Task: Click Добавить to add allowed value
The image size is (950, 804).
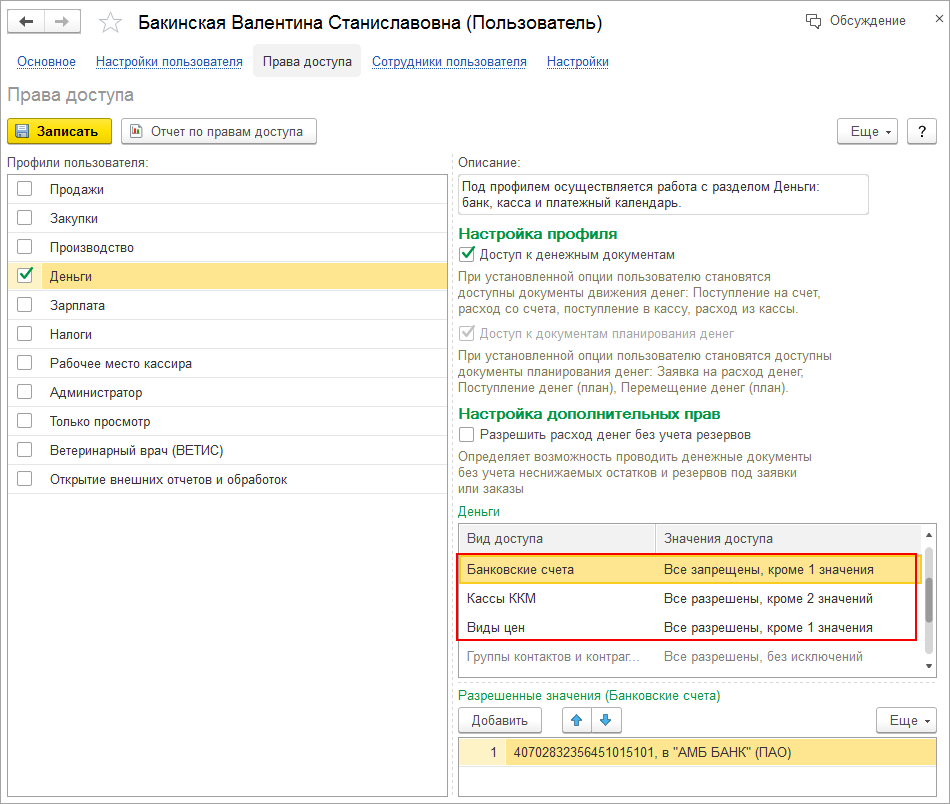Action: pyautogui.click(x=499, y=720)
